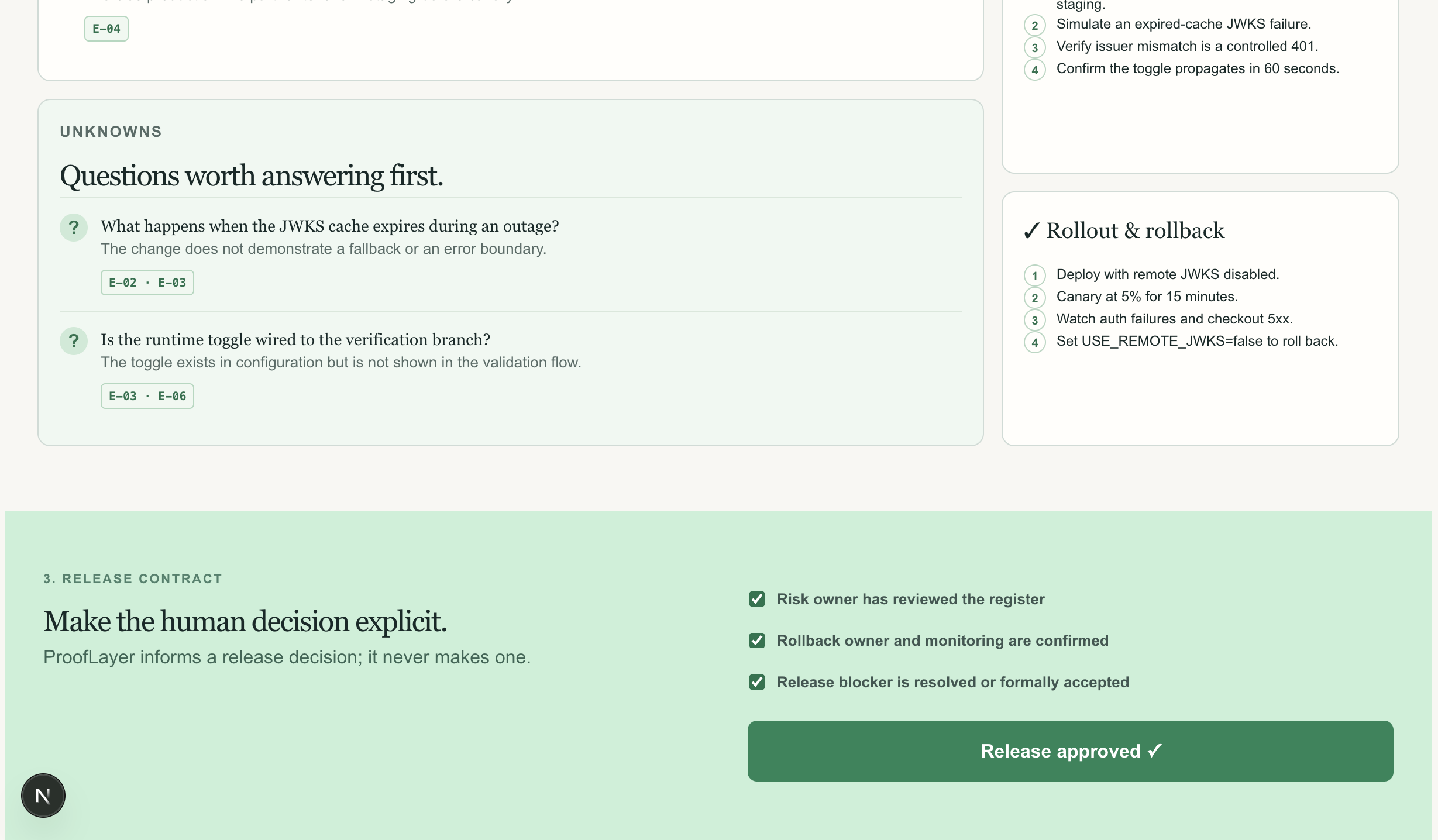The height and width of the screenshot is (840, 1438).
Task: Open the Next.js dev tools badge
Action: coord(43,796)
